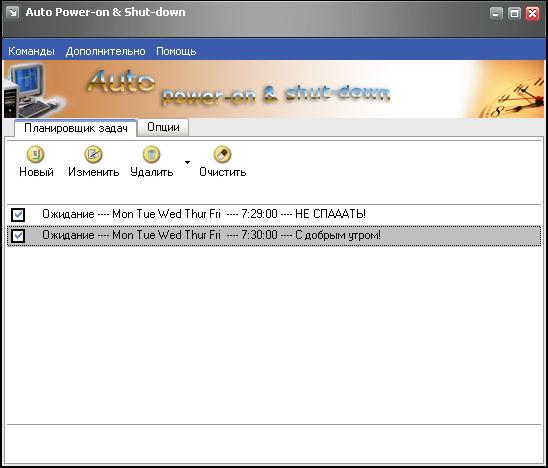Image resolution: width=548 pixels, height=468 pixels.
Task: Click the title bar application icon
Action: [x=13, y=13]
